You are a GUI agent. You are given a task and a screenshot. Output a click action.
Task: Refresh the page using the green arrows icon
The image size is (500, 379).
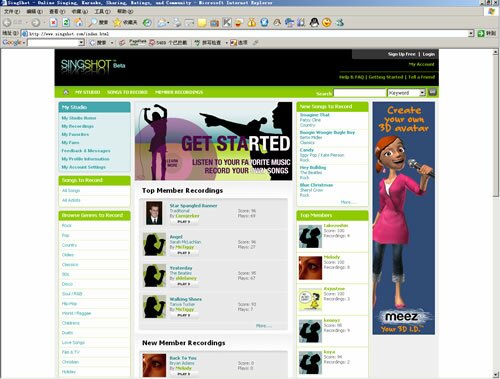coord(66,23)
